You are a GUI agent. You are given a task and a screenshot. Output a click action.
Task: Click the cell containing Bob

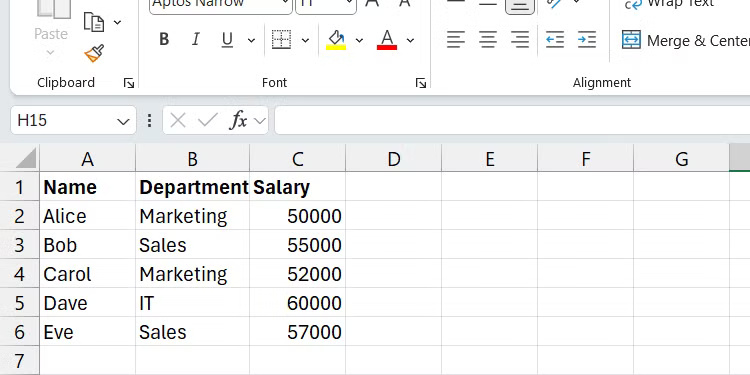(x=88, y=245)
